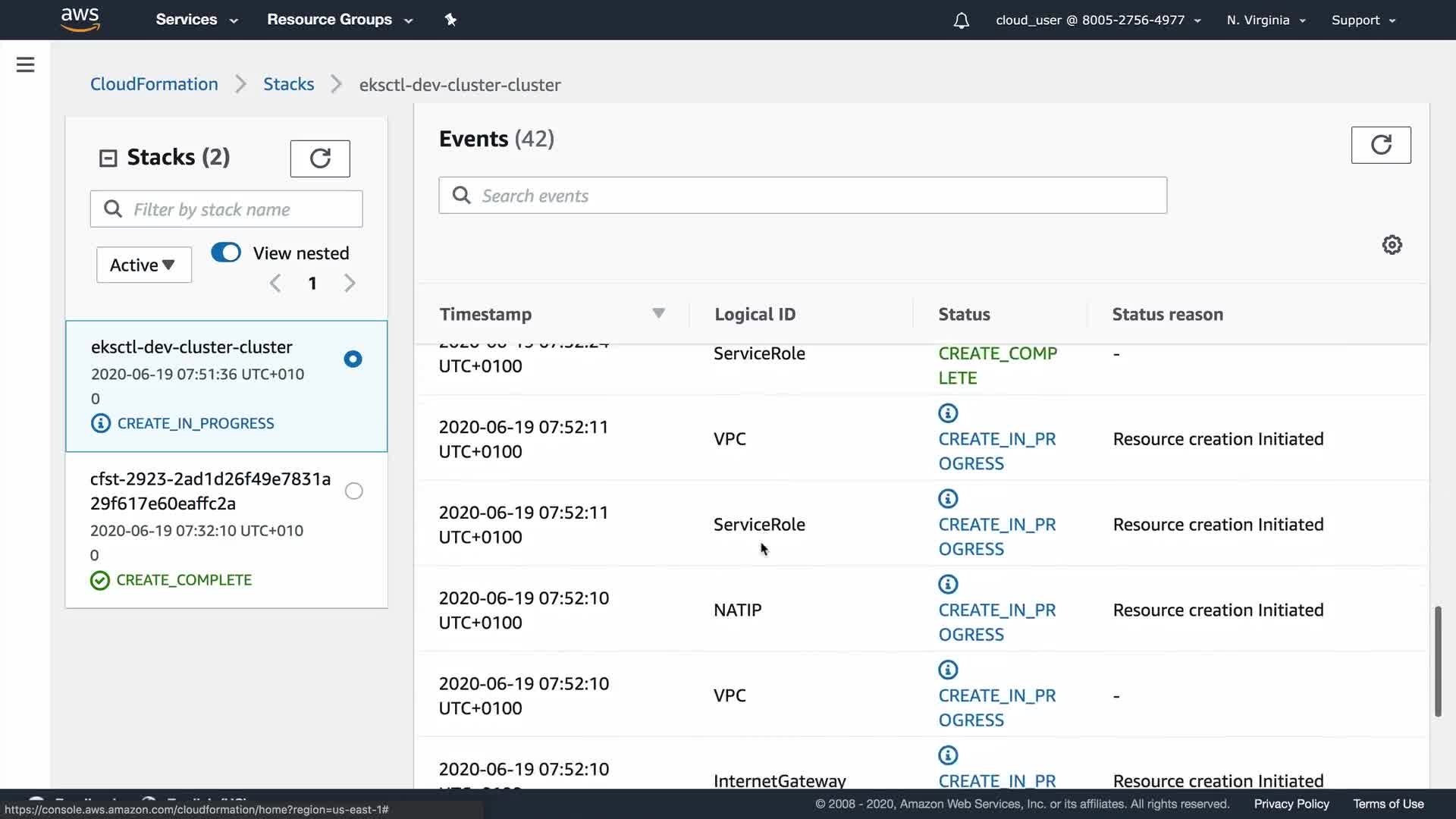
Task: Open the notifications bell
Action: click(x=961, y=20)
